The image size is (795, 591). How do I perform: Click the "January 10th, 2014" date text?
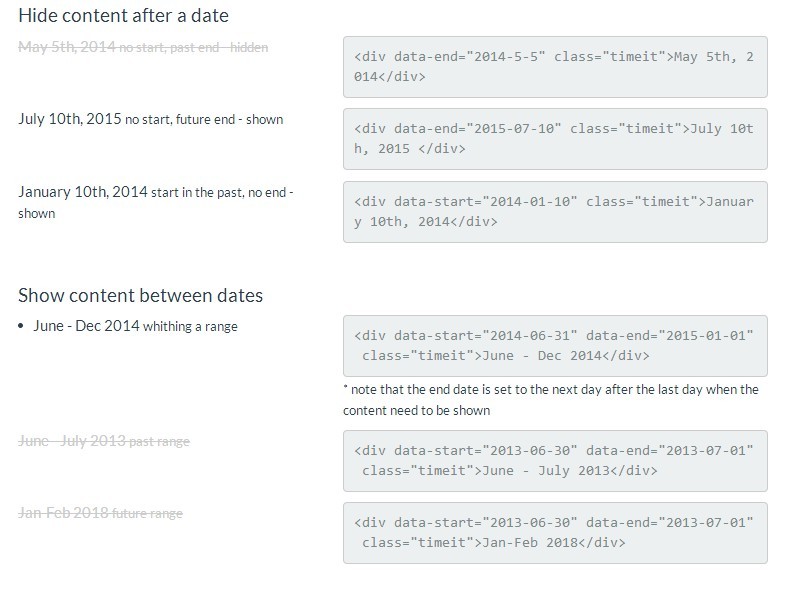tap(82, 192)
